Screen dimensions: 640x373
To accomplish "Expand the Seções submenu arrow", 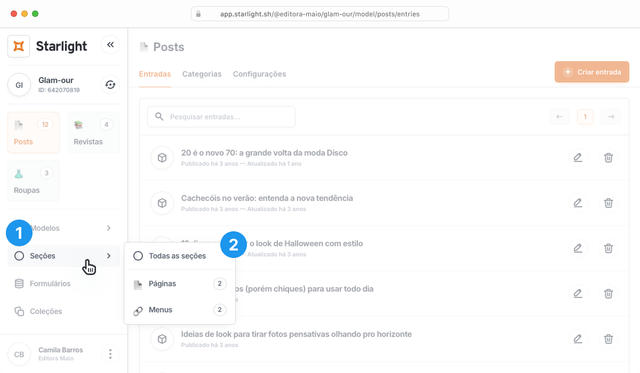I will pyautogui.click(x=109, y=256).
